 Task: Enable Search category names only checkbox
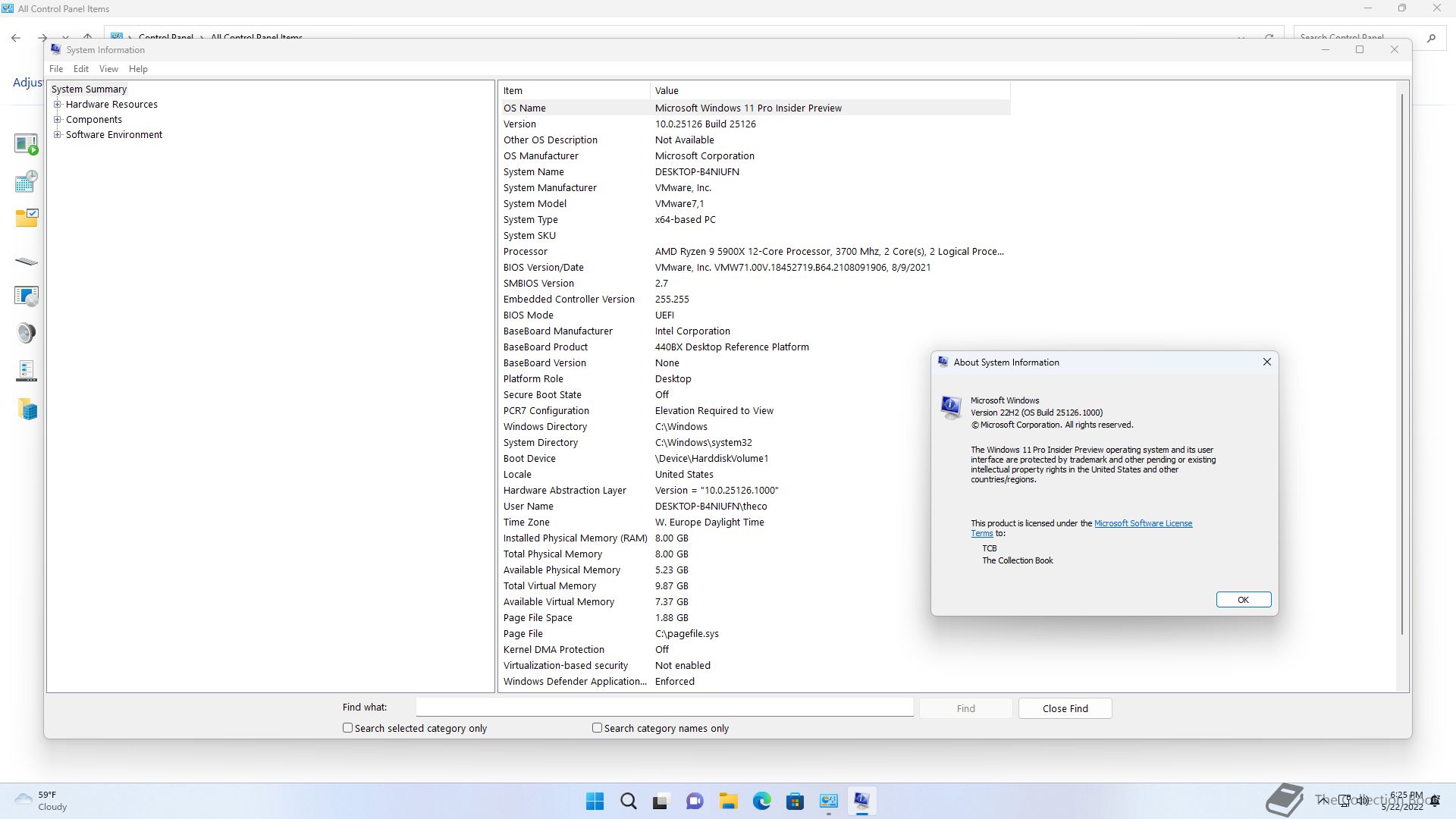[597, 728]
